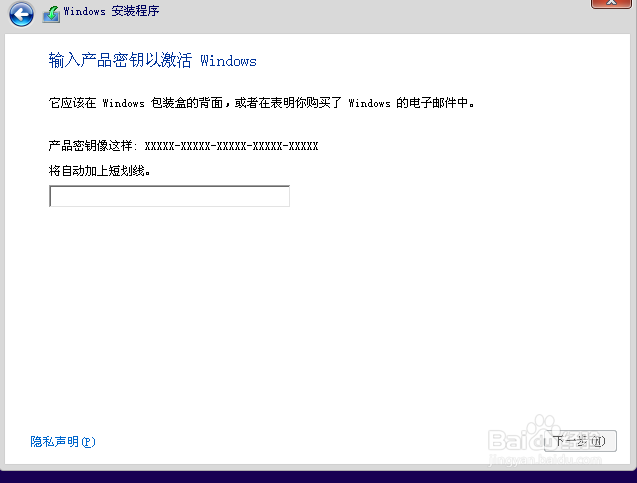Go back with the blue arrow button
Screen dimensions: 637x483
(x=21, y=14)
